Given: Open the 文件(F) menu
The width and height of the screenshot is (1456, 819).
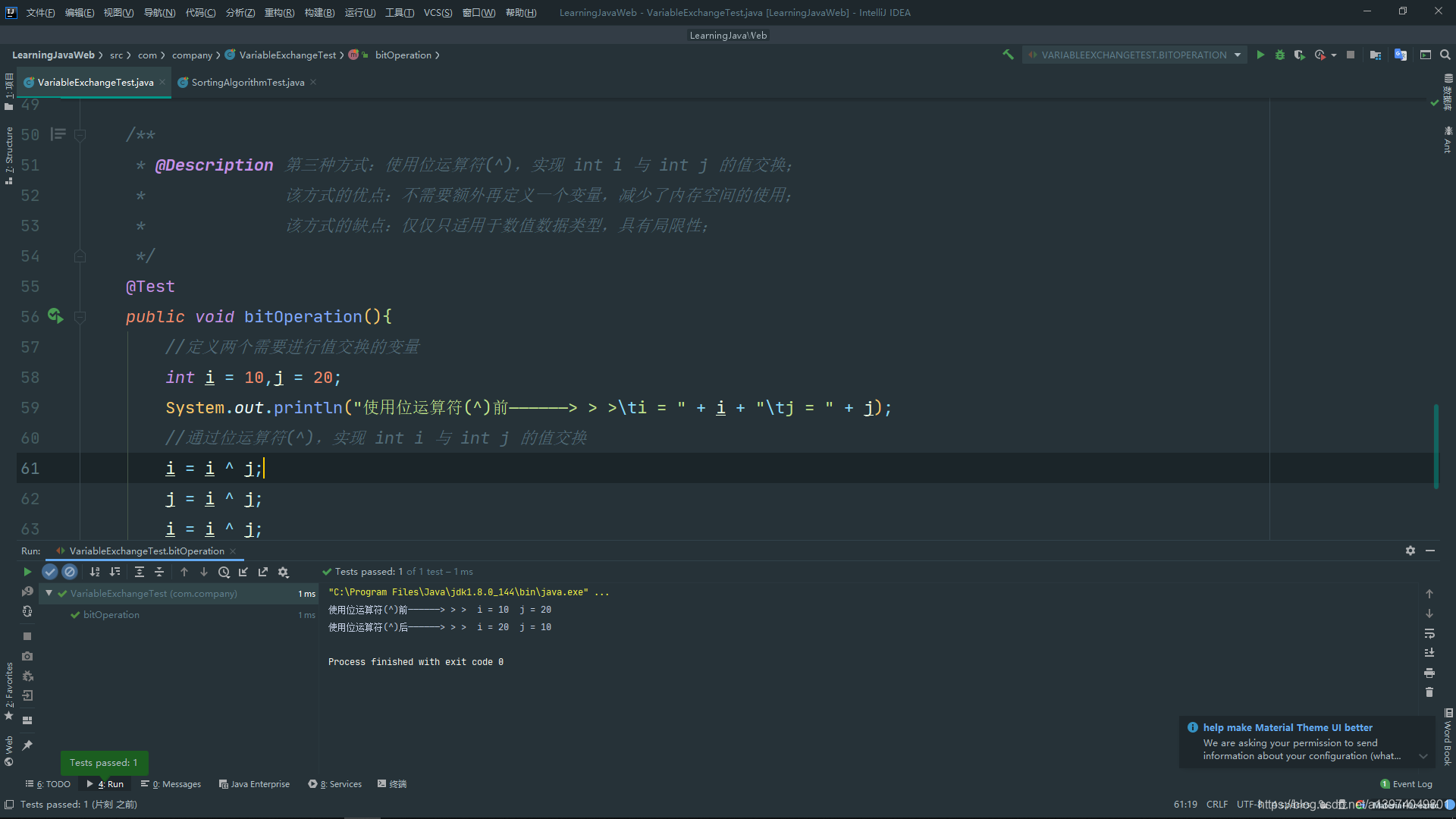Looking at the screenshot, I should point(40,12).
